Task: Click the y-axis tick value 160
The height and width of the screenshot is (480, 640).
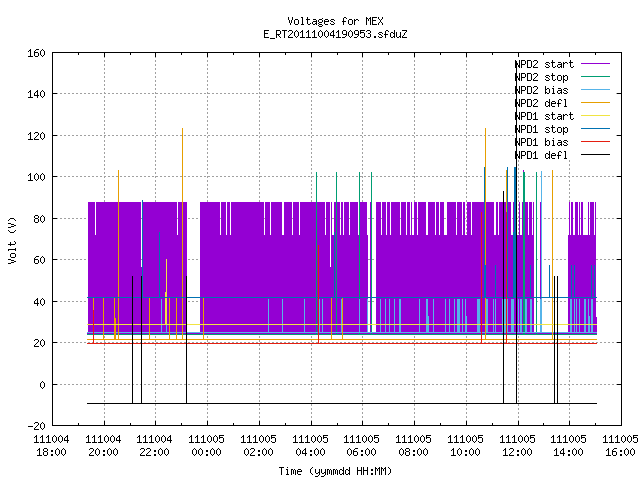Action: [36, 53]
